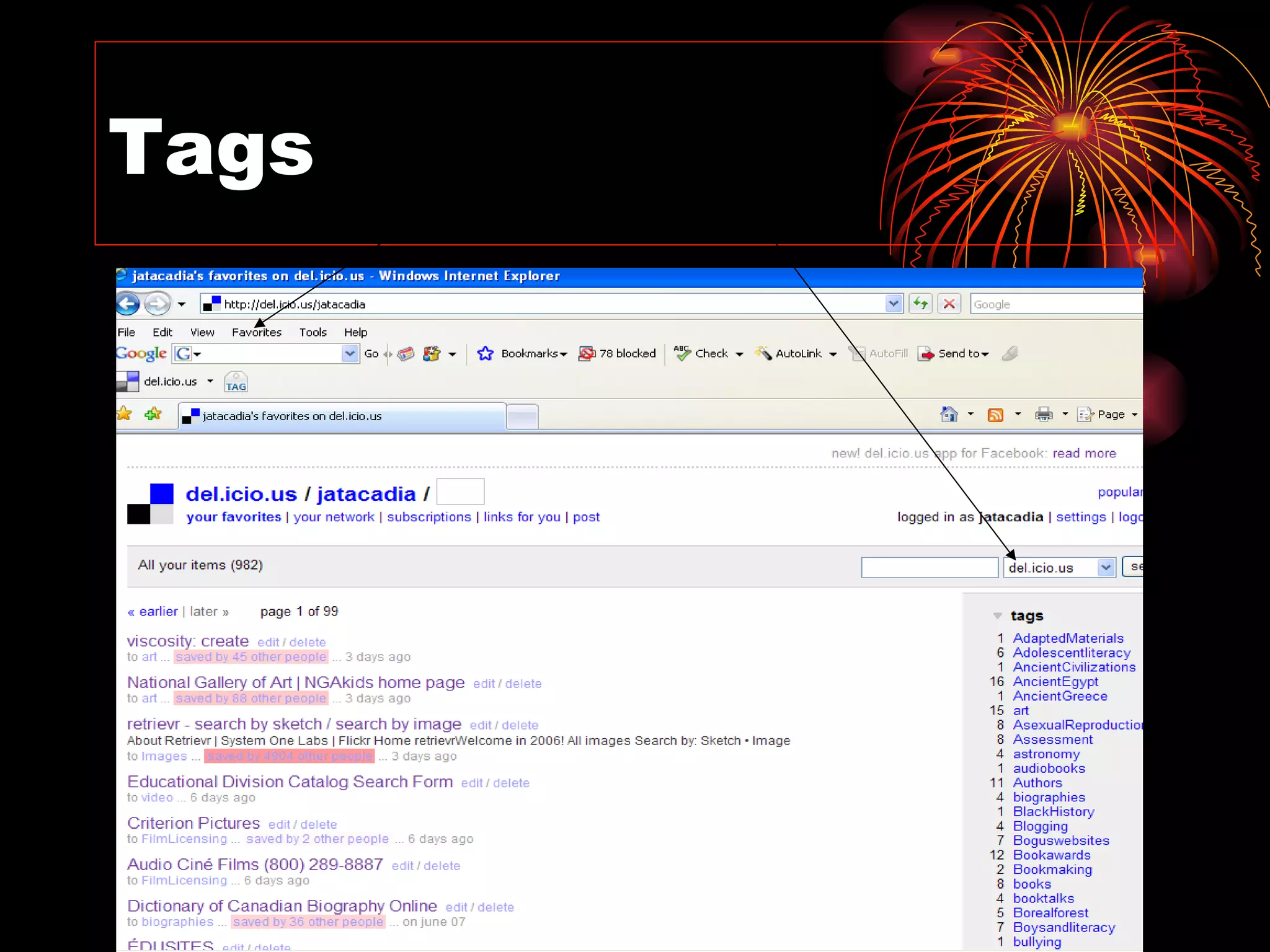Open the subscriptions link
Screen dimensions: 1270x952
click(429, 517)
